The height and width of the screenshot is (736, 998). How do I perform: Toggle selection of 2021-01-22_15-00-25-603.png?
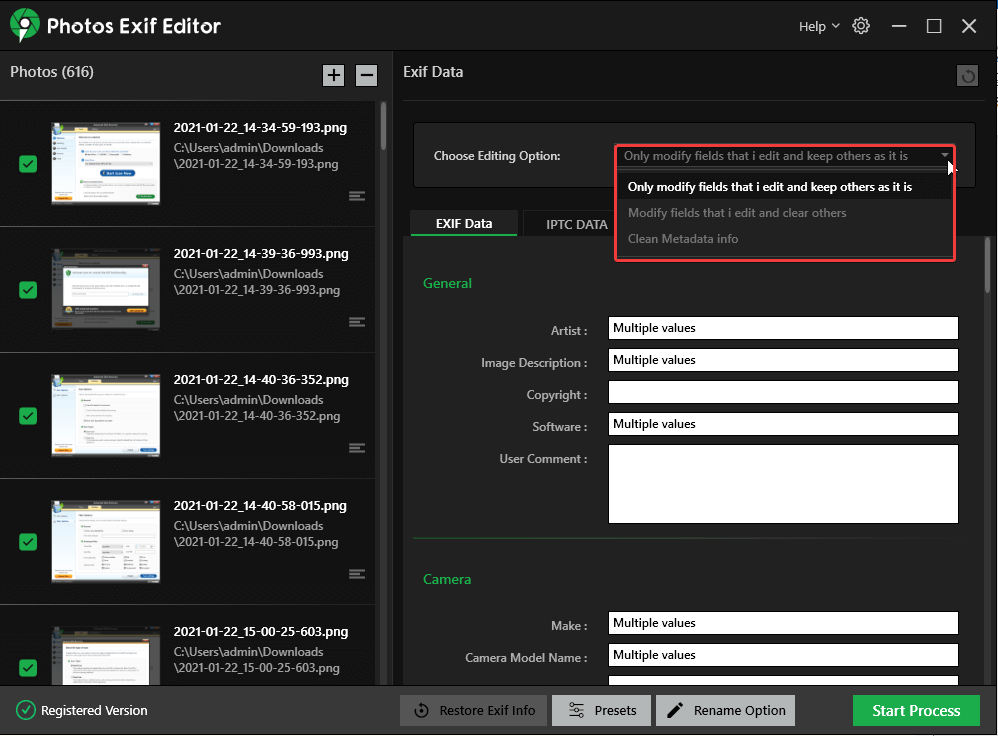pyautogui.click(x=27, y=668)
